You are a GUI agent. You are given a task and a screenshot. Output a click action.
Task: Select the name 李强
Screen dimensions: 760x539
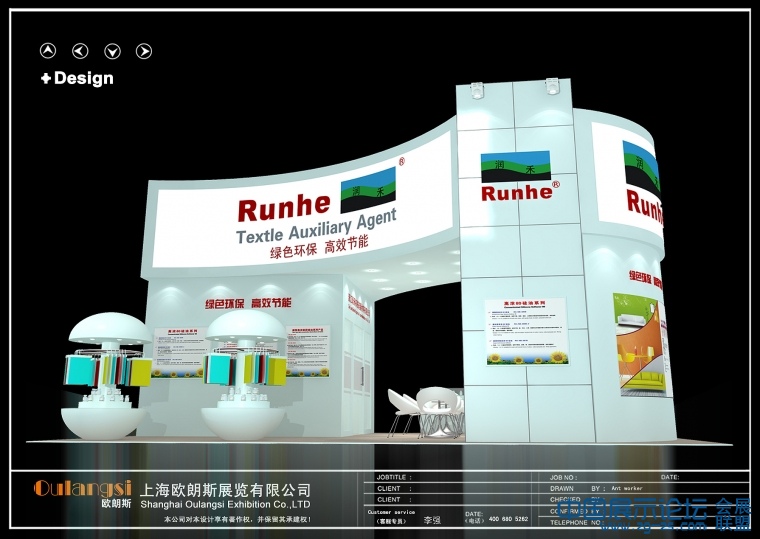432,521
